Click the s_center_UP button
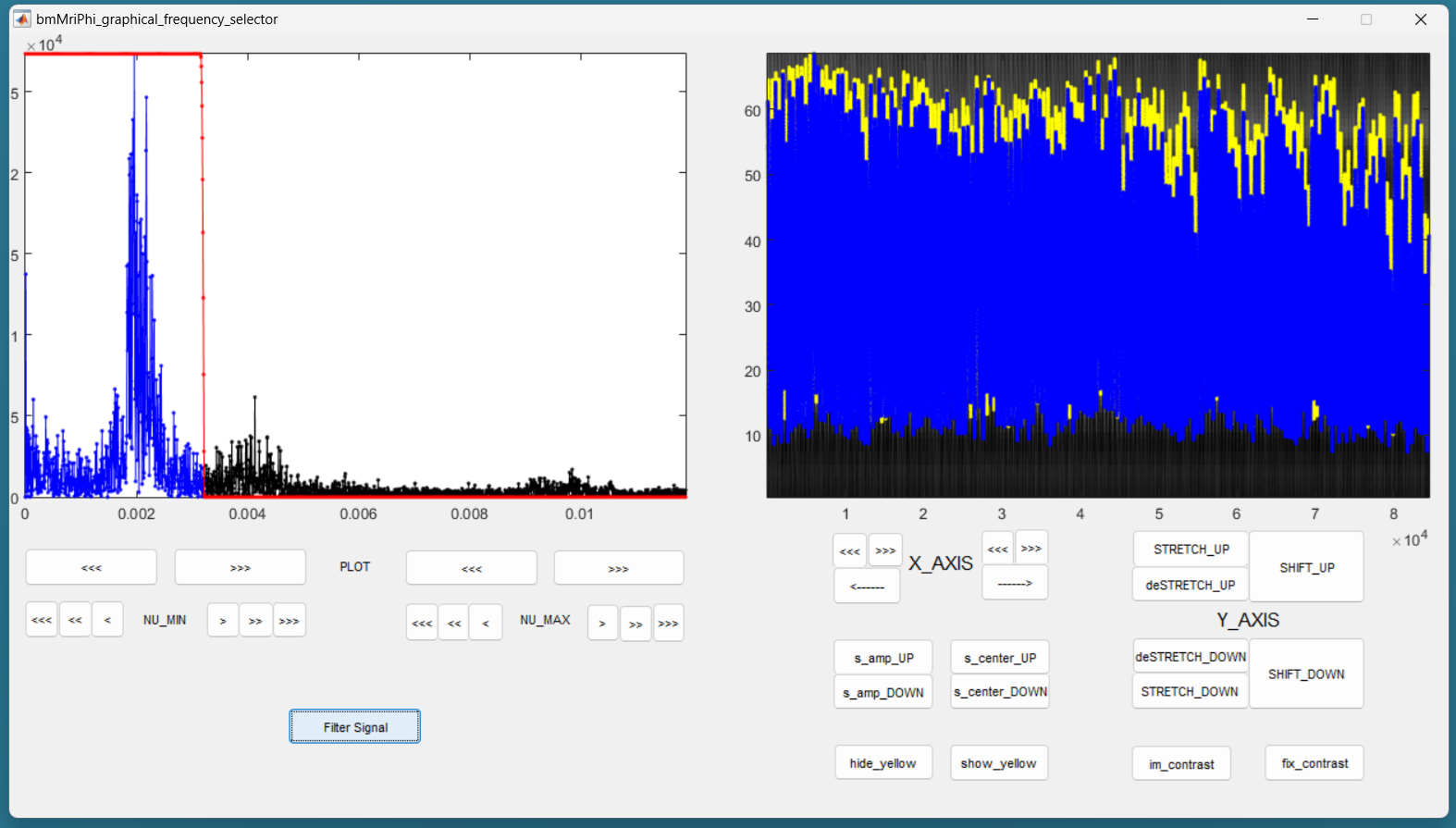This screenshot has height=828, width=1456. pyautogui.click(x=1000, y=658)
